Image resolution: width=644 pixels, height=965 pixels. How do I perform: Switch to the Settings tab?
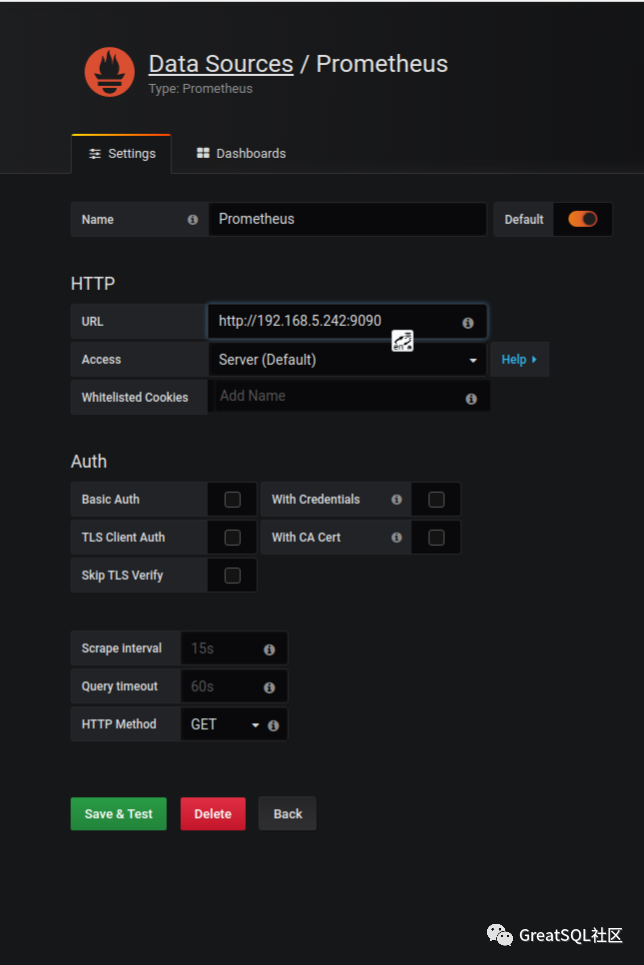coord(122,154)
